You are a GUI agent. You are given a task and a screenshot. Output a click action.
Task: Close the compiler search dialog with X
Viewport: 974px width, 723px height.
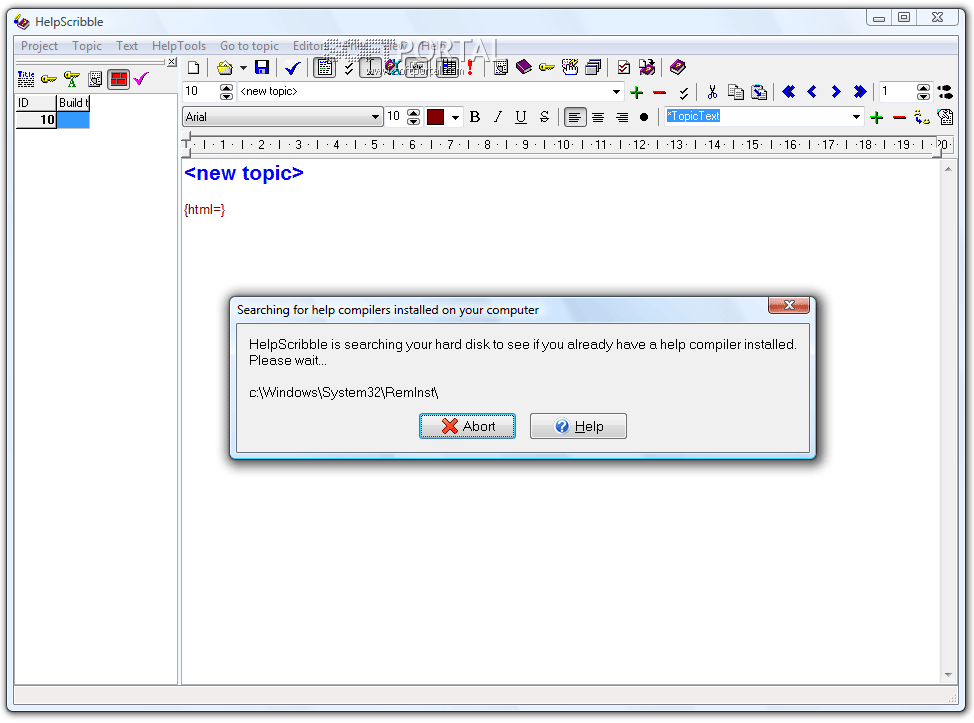point(789,305)
